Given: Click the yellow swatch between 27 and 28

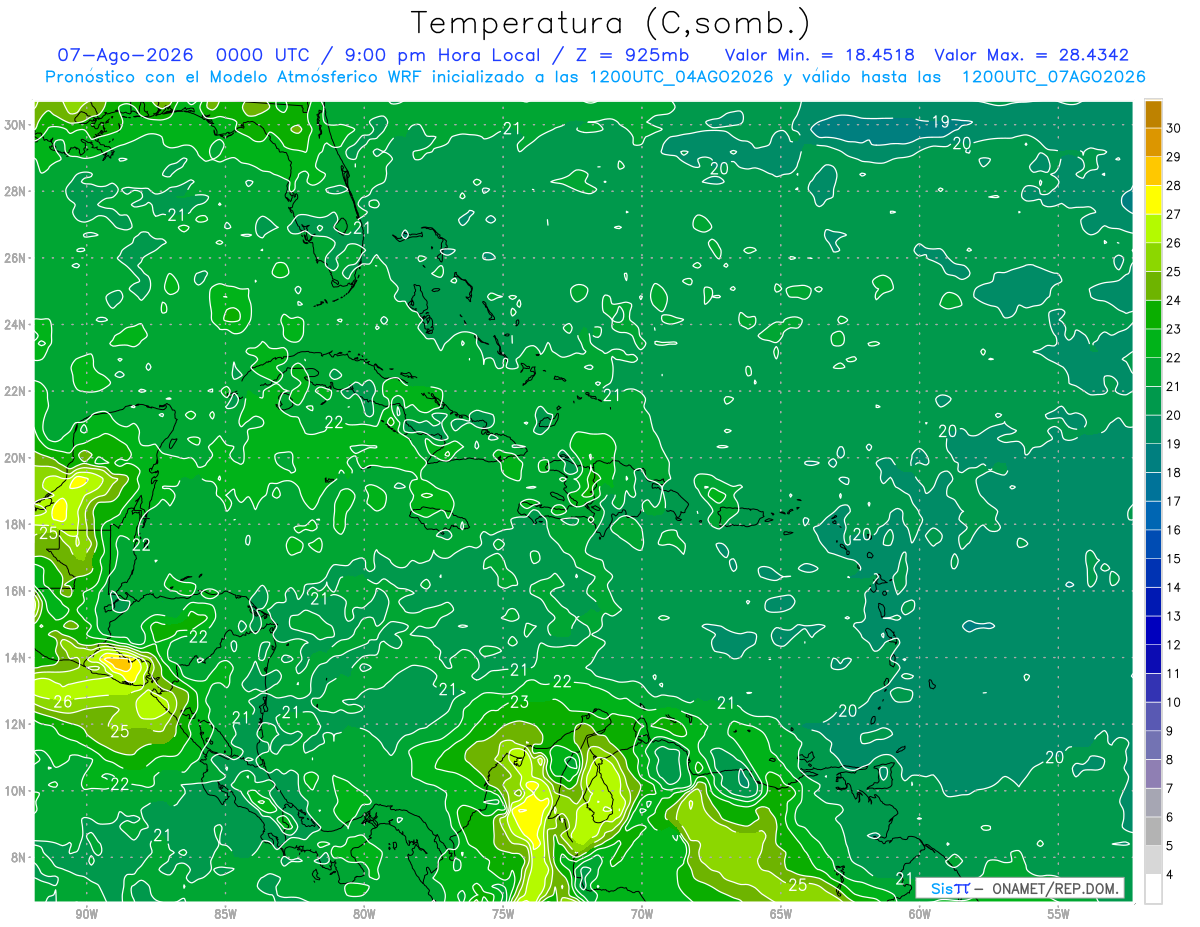Looking at the screenshot, I should (1153, 200).
